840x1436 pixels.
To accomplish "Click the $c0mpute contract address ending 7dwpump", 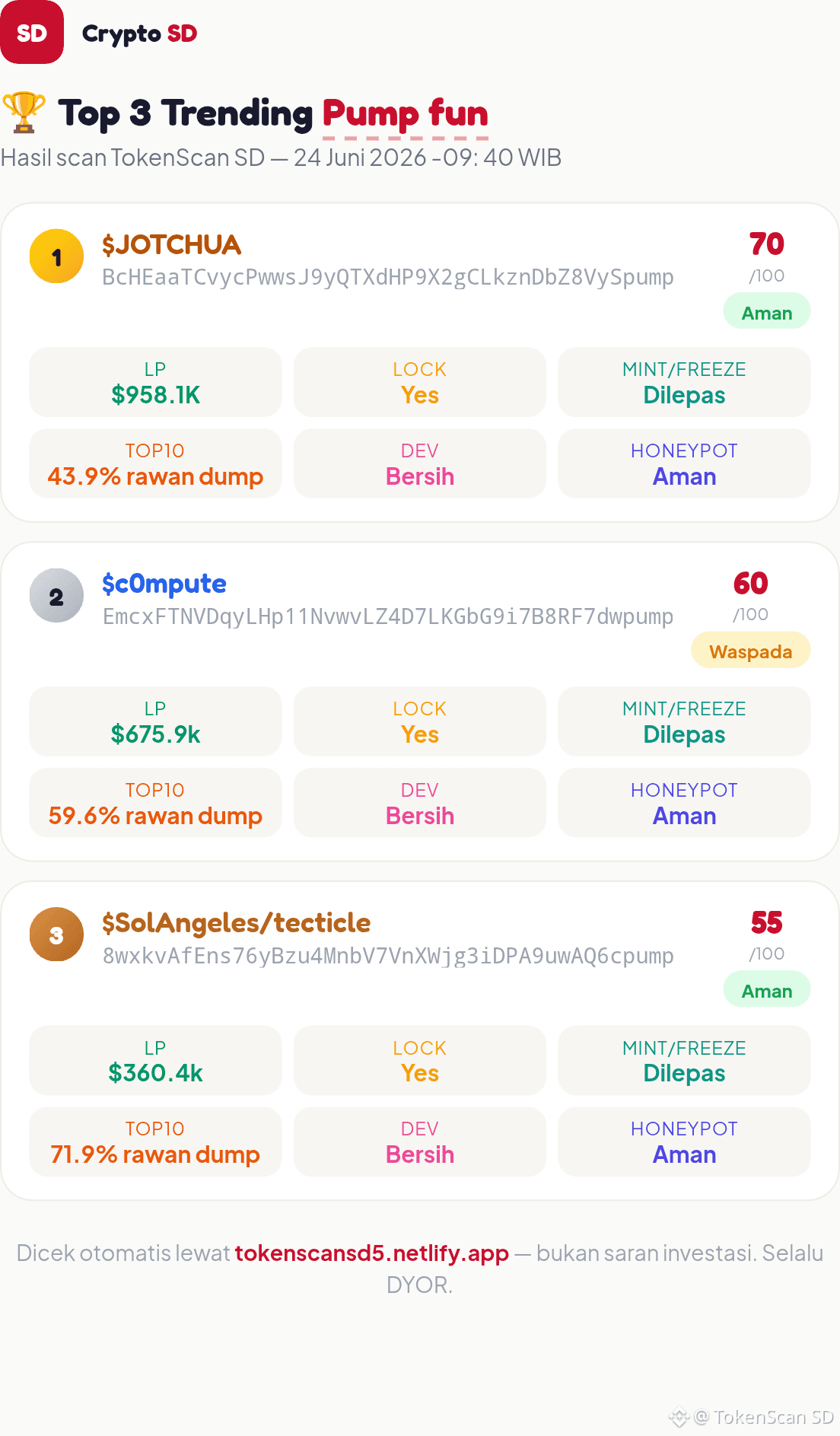I will point(388,616).
